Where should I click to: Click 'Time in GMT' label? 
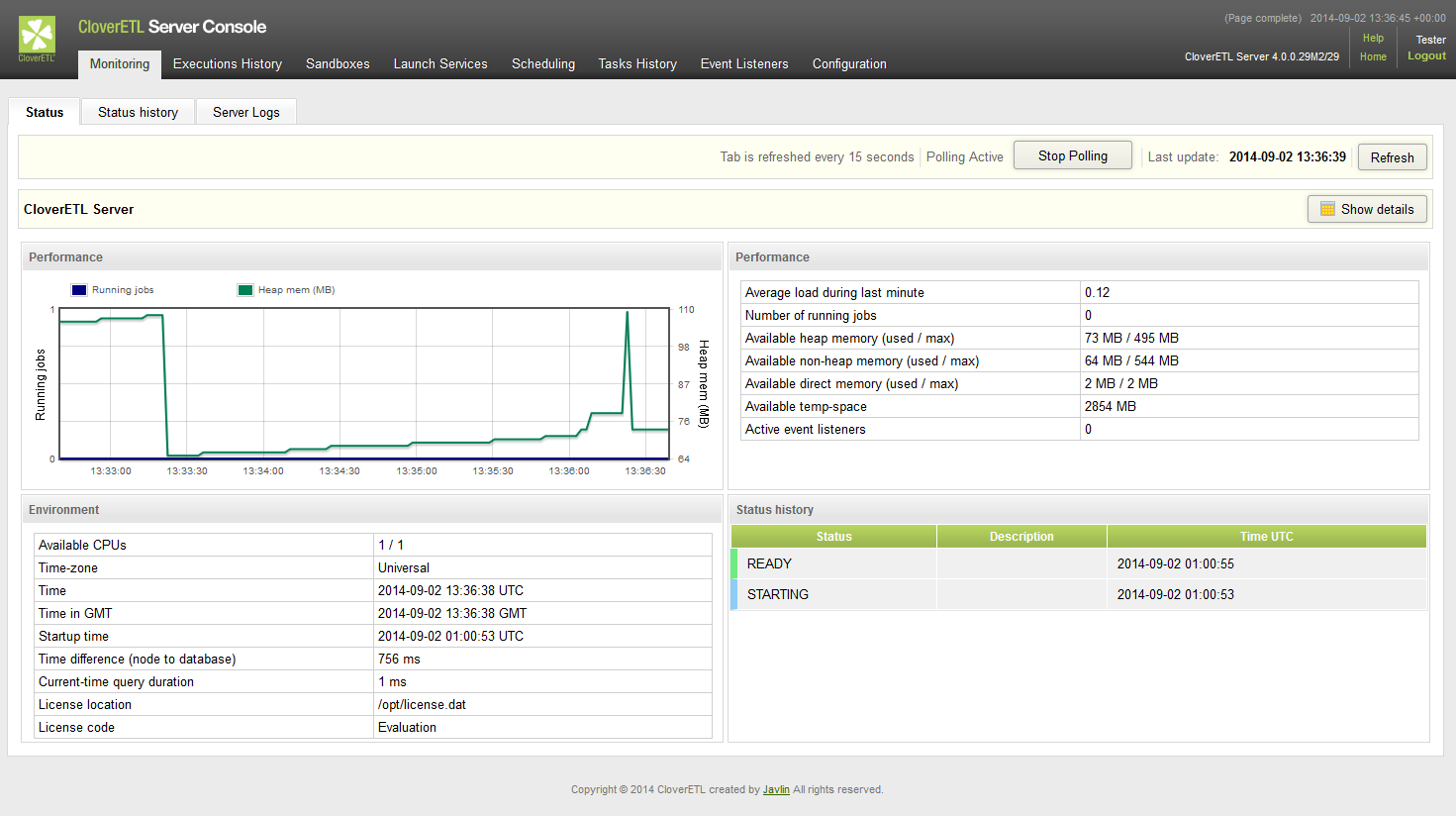75,613
